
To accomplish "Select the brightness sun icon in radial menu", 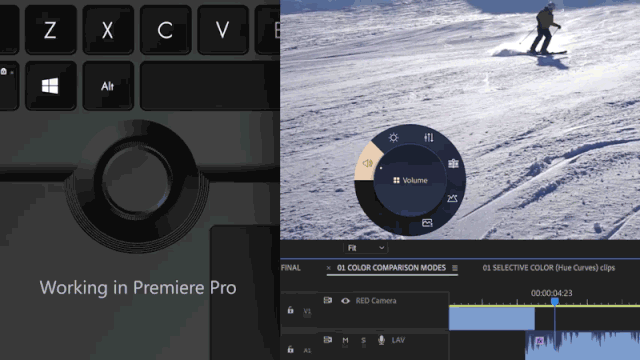I will tap(393, 138).
